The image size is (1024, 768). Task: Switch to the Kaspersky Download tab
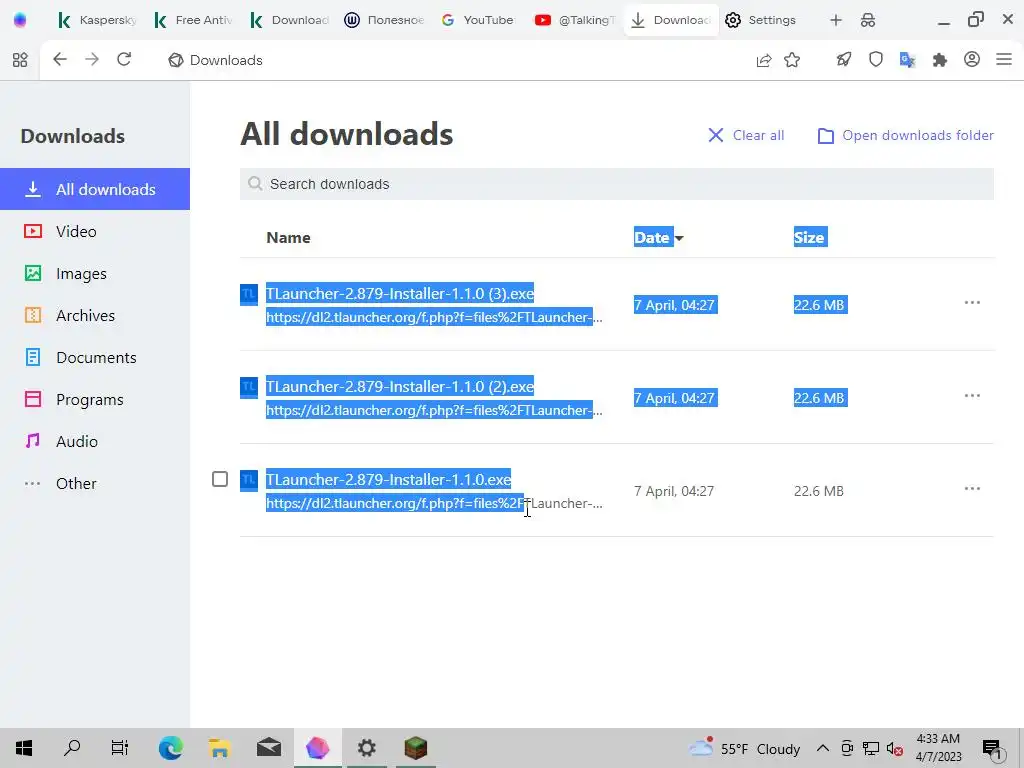289,20
